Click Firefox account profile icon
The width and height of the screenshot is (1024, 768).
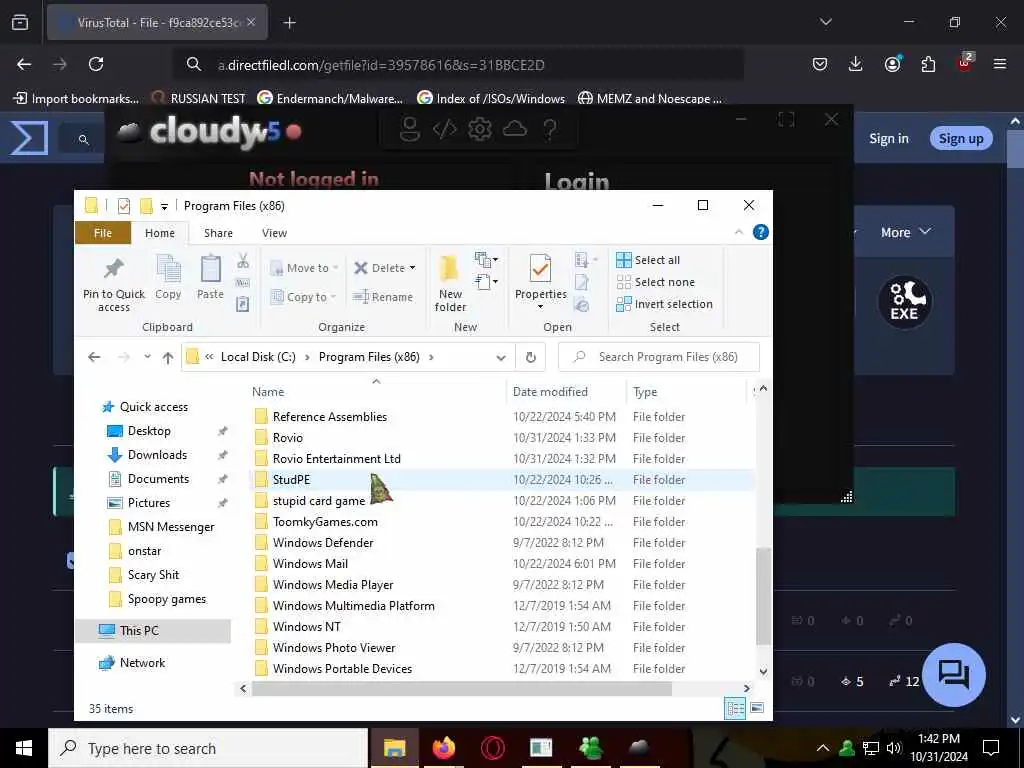[892, 64]
